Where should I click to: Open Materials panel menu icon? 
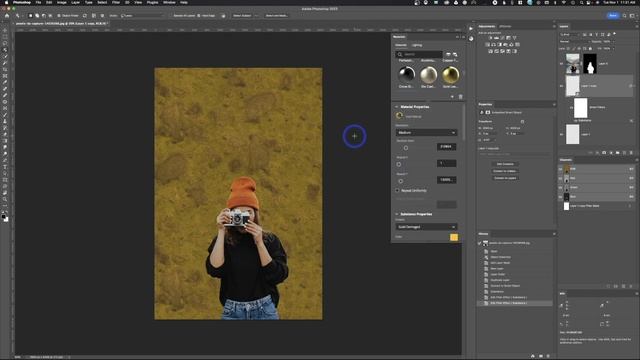tap(463, 37)
